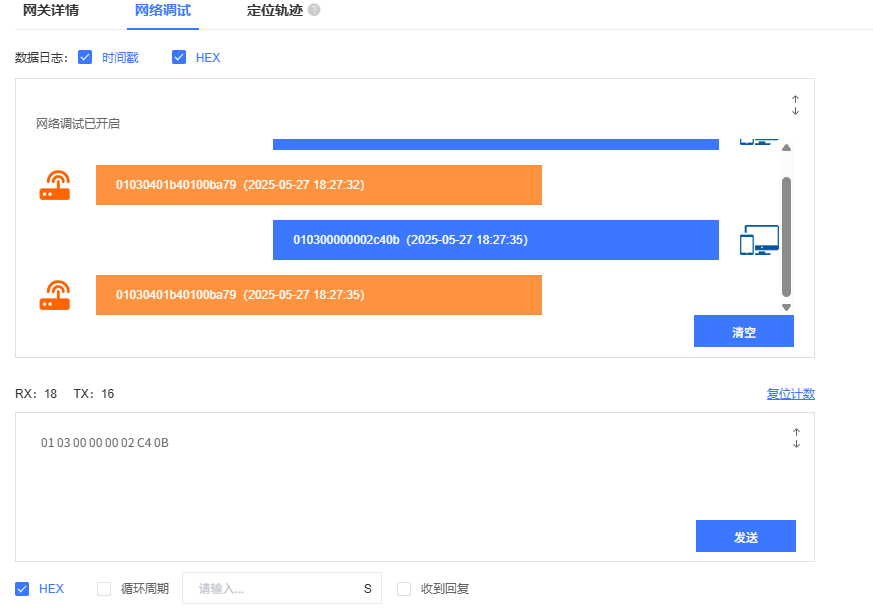Screen dimensions: 873x609
Task: Select the blue message 010300000002c40b
Action: (x=496, y=240)
